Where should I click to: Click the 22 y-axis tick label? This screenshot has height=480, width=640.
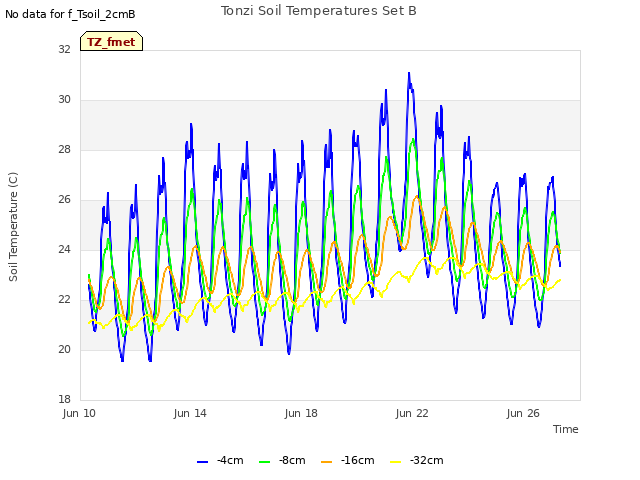coord(64,299)
